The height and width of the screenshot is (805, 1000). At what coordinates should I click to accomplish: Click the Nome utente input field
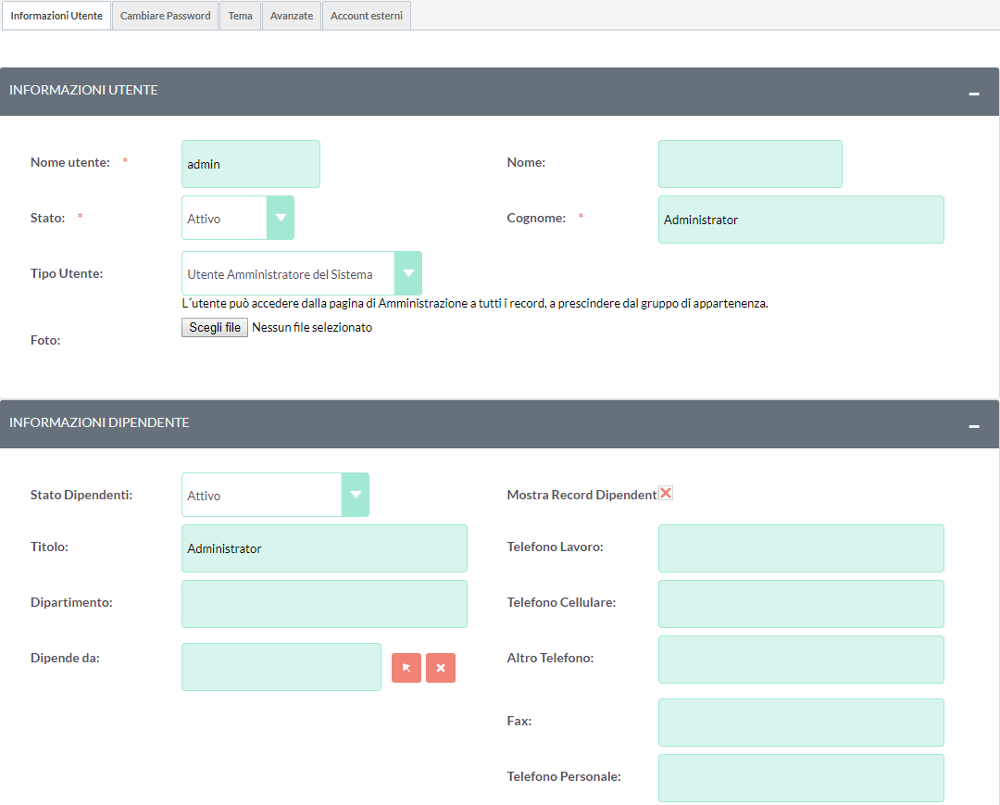click(x=250, y=164)
